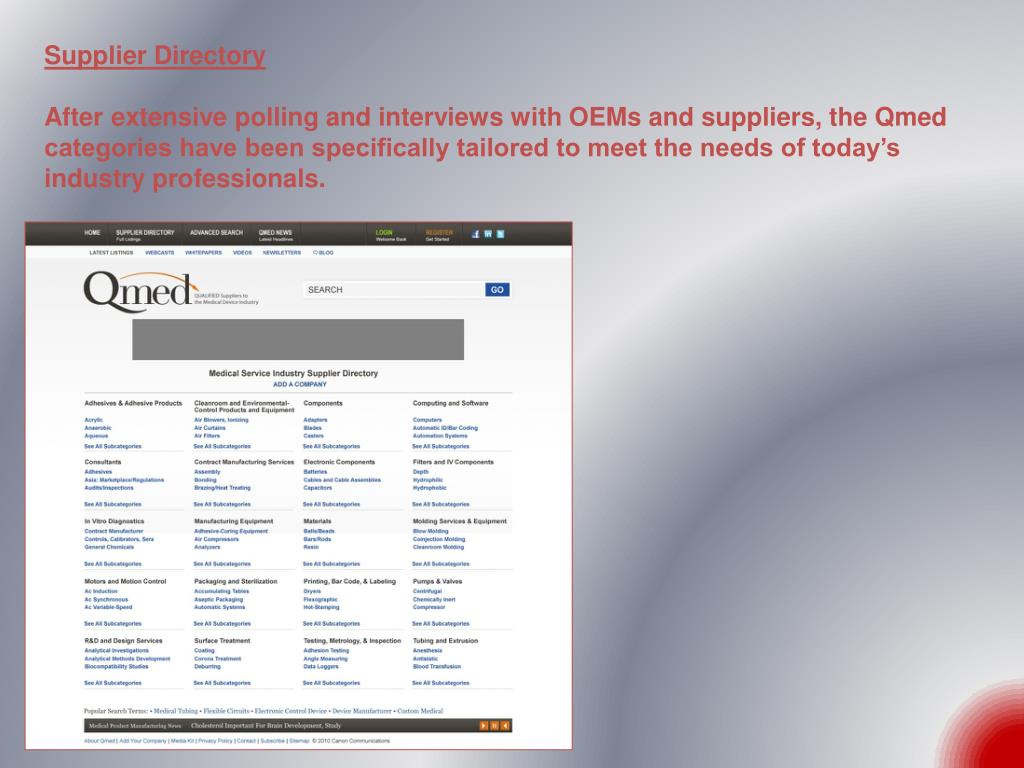Viewport: 1024px width, 768px height.
Task: Open the Qmed LinkedIn icon
Action: (488, 234)
